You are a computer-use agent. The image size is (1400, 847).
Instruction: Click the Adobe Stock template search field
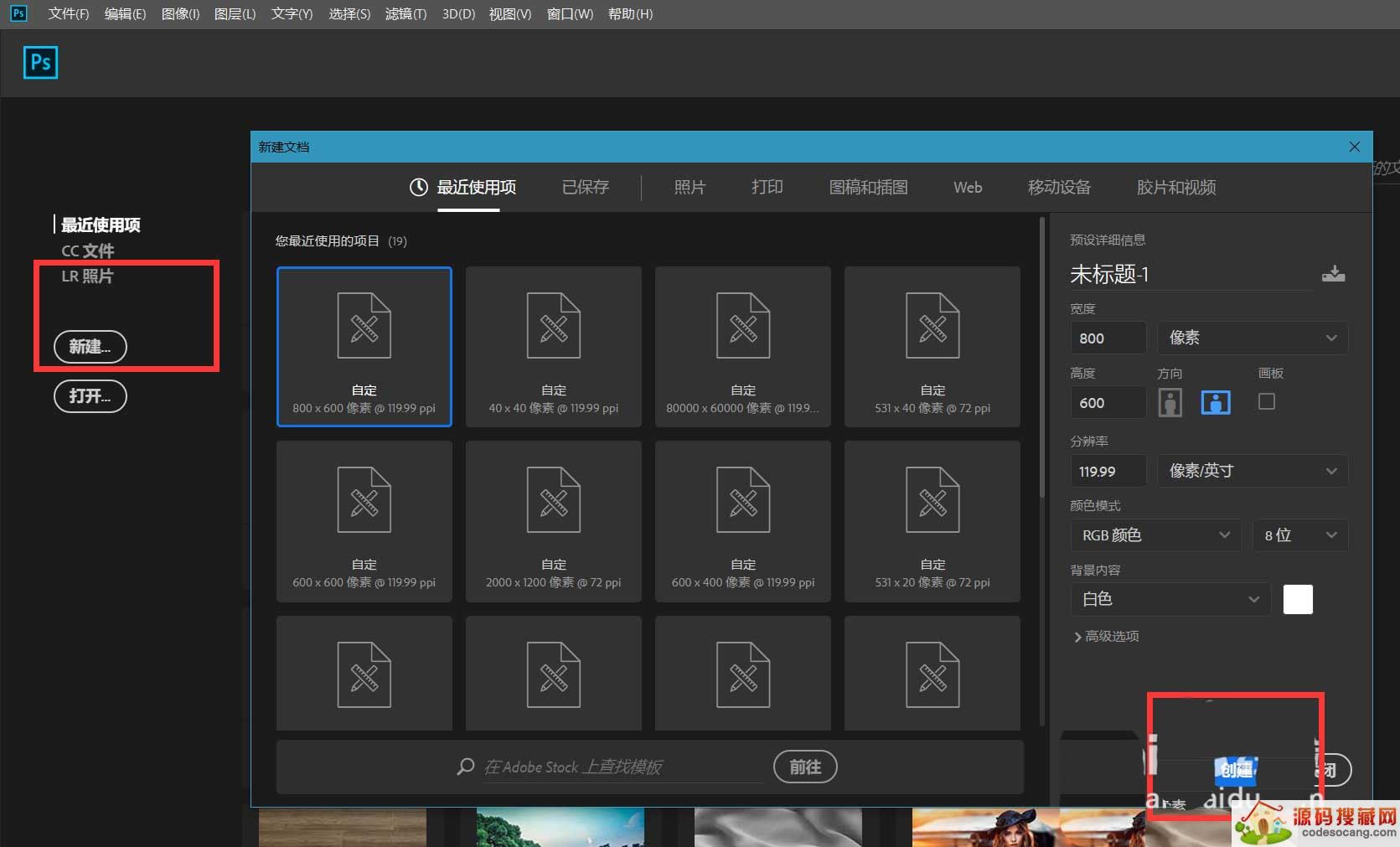[623, 767]
